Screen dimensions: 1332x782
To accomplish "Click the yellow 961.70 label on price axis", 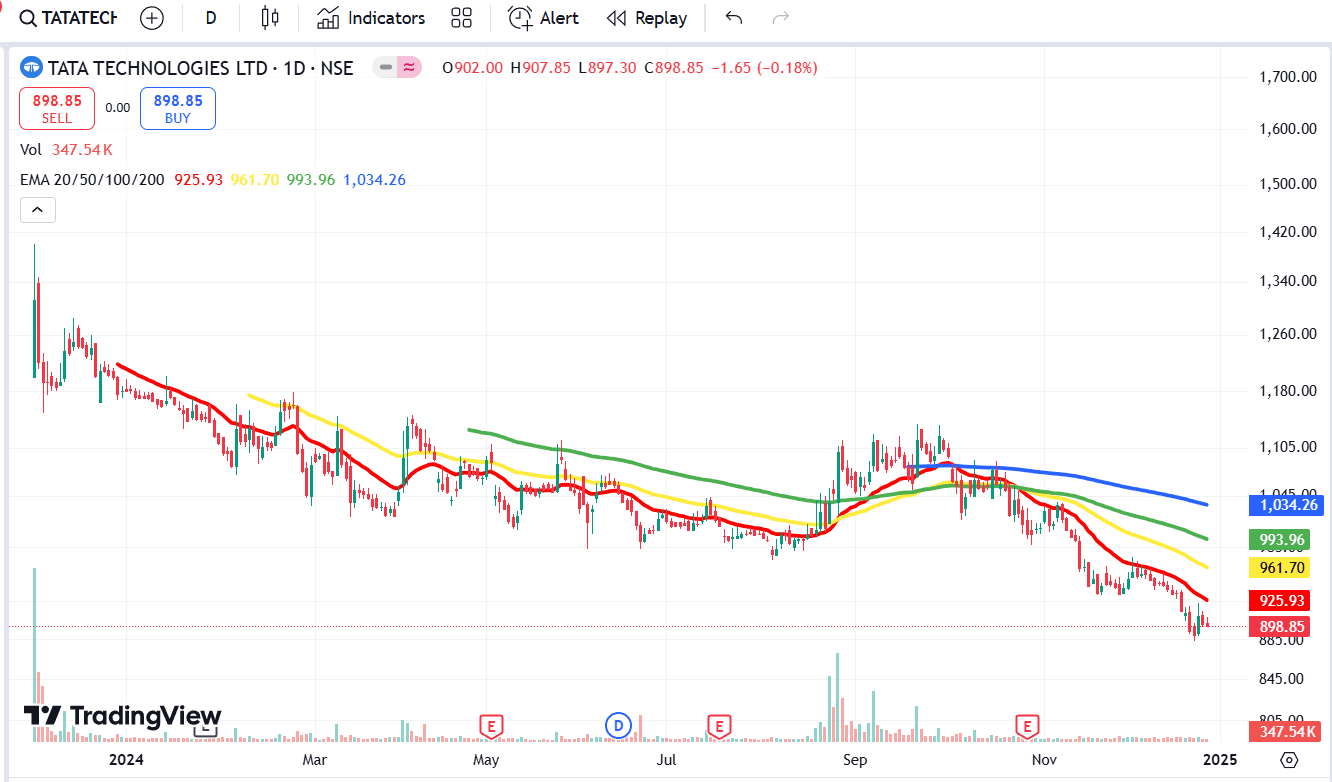I will point(1281,568).
